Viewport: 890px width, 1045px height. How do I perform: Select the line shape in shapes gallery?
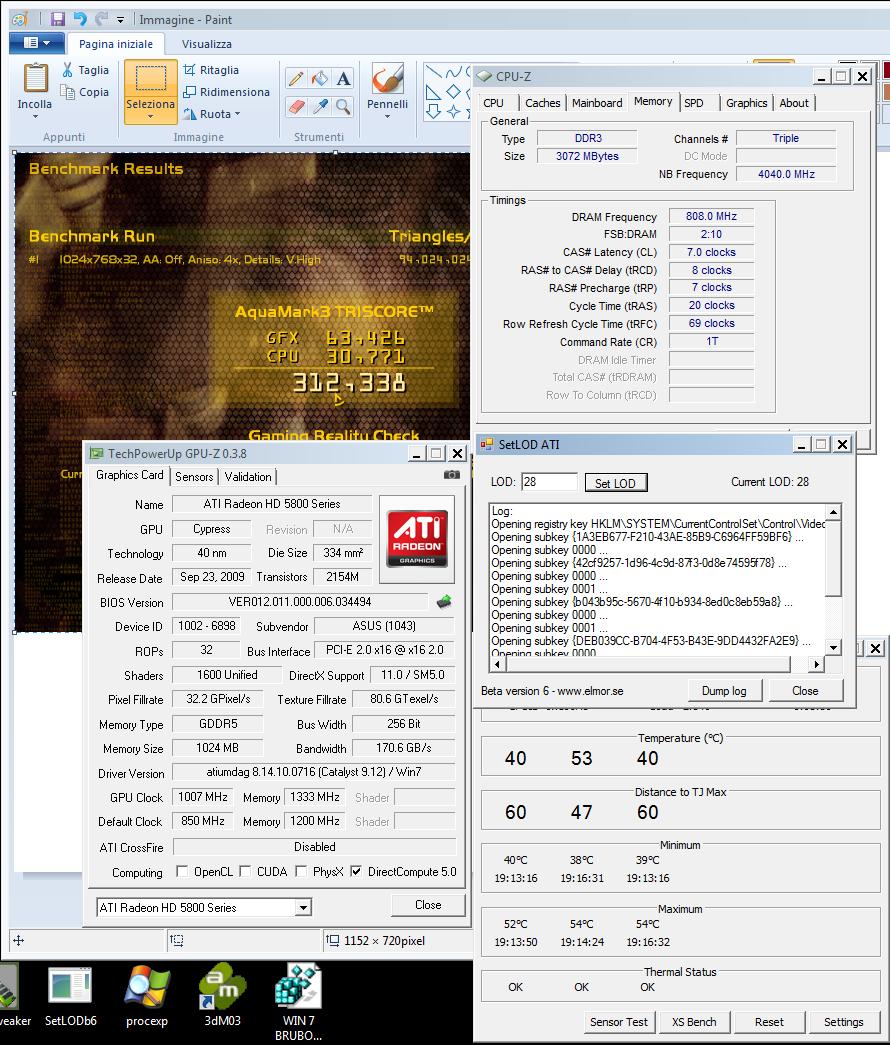coord(433,72)
